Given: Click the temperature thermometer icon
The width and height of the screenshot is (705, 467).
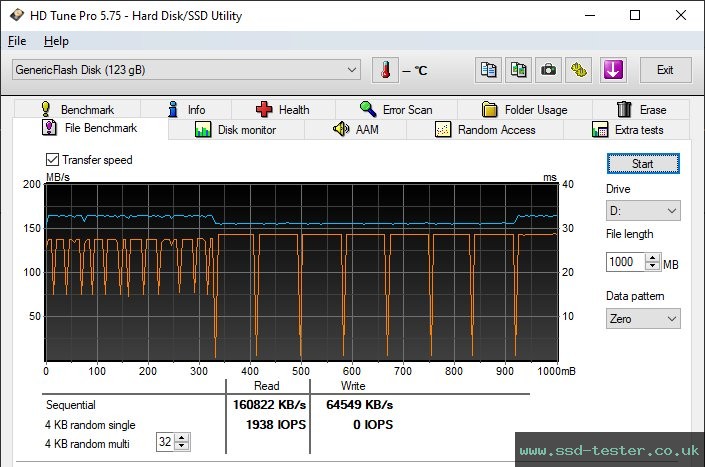Looking at the screenshot, I should tap(385, 70).
